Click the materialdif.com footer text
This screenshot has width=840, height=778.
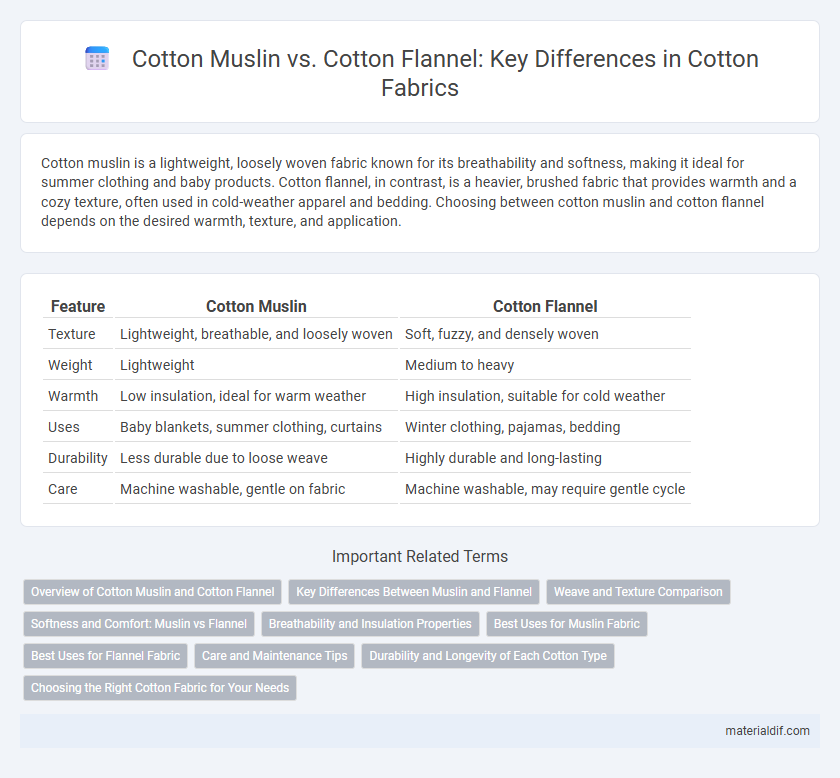(767, 731)
